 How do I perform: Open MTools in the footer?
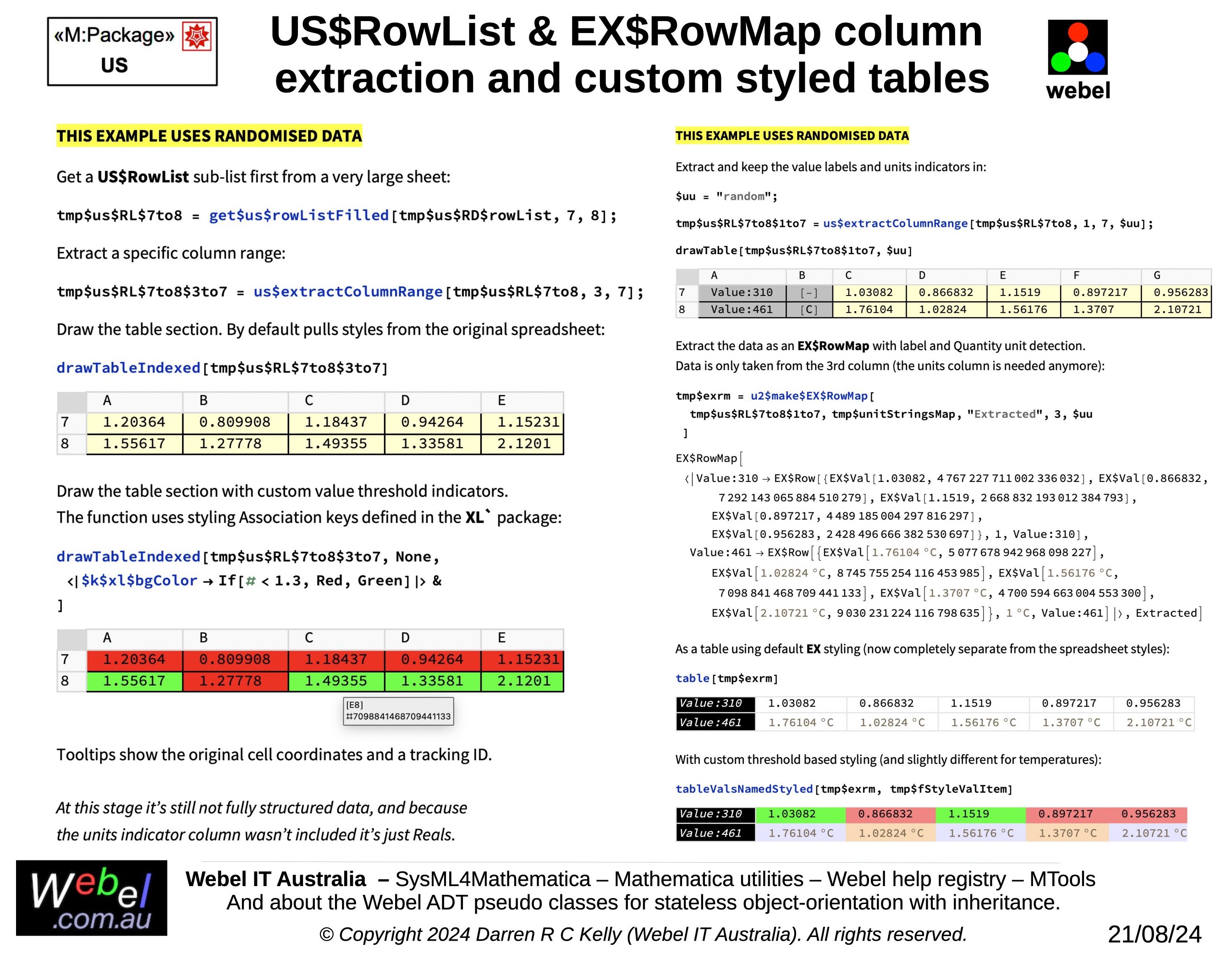point(1062,879)
